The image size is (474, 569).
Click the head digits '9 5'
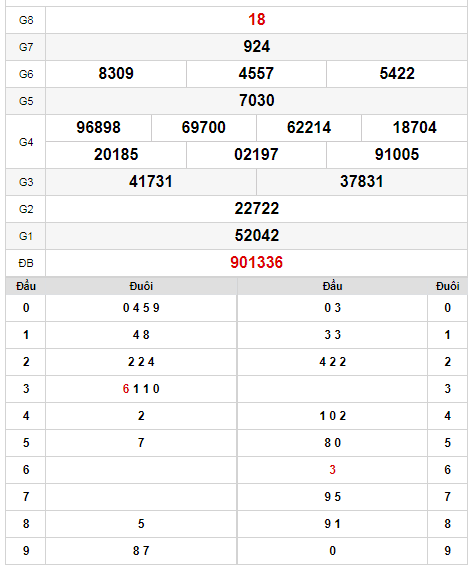(332, 497)
